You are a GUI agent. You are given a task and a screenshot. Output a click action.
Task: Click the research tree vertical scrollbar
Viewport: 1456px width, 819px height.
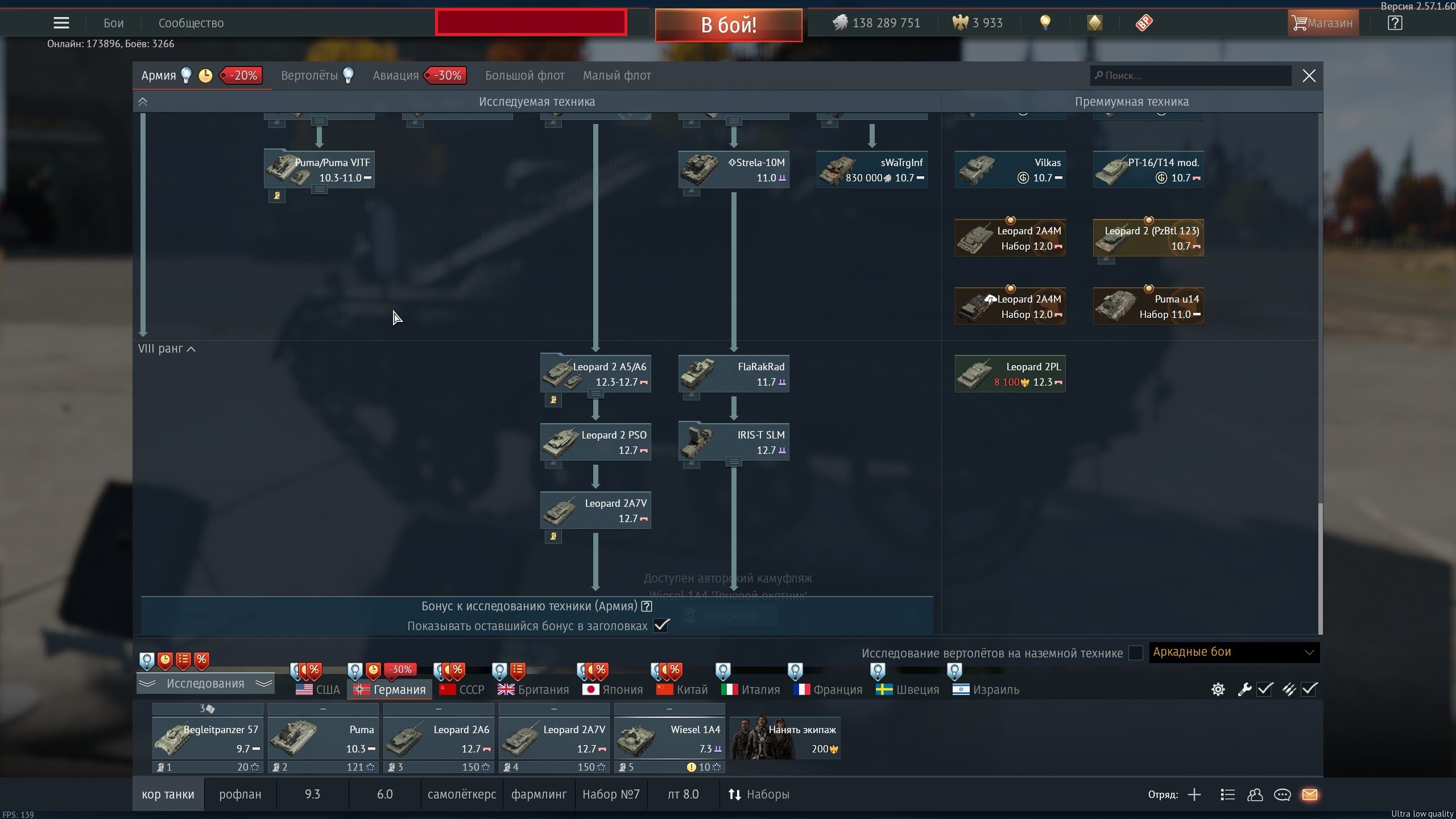(x=1319, y=569)
